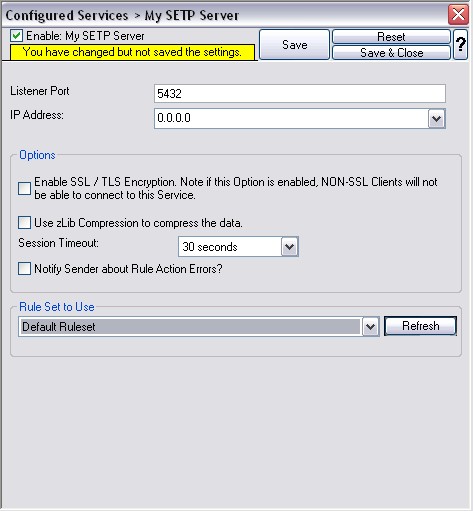Uncheck Enable: My SETP Server

point(16,36)
